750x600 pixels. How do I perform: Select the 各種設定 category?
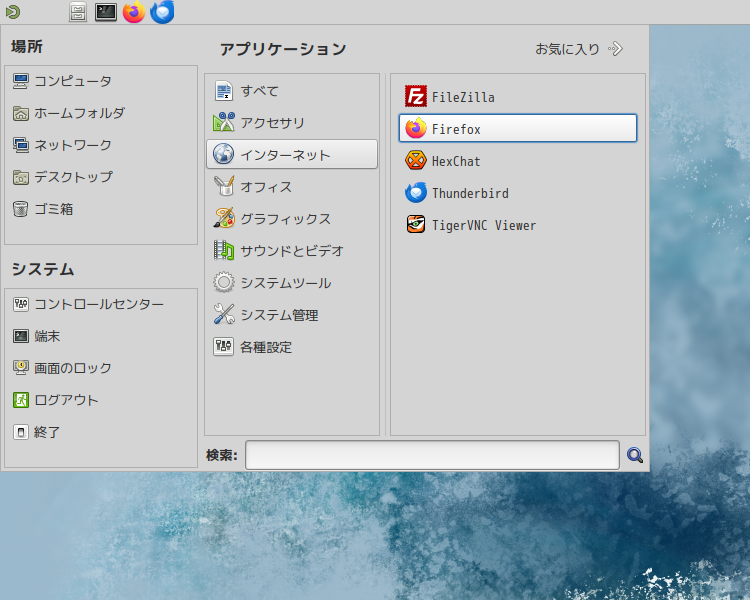point(292,346)
